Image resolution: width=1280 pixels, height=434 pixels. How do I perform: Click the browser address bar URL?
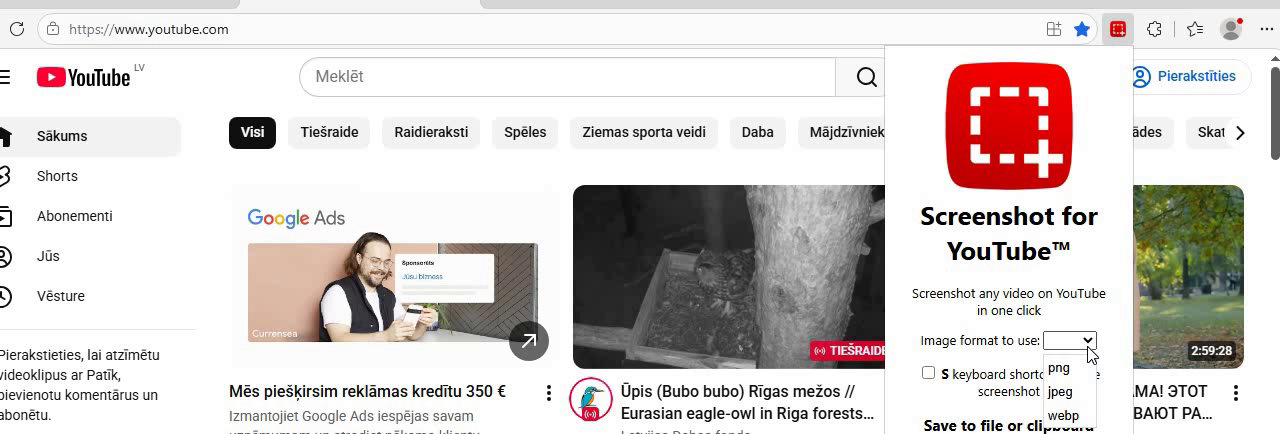149,29
